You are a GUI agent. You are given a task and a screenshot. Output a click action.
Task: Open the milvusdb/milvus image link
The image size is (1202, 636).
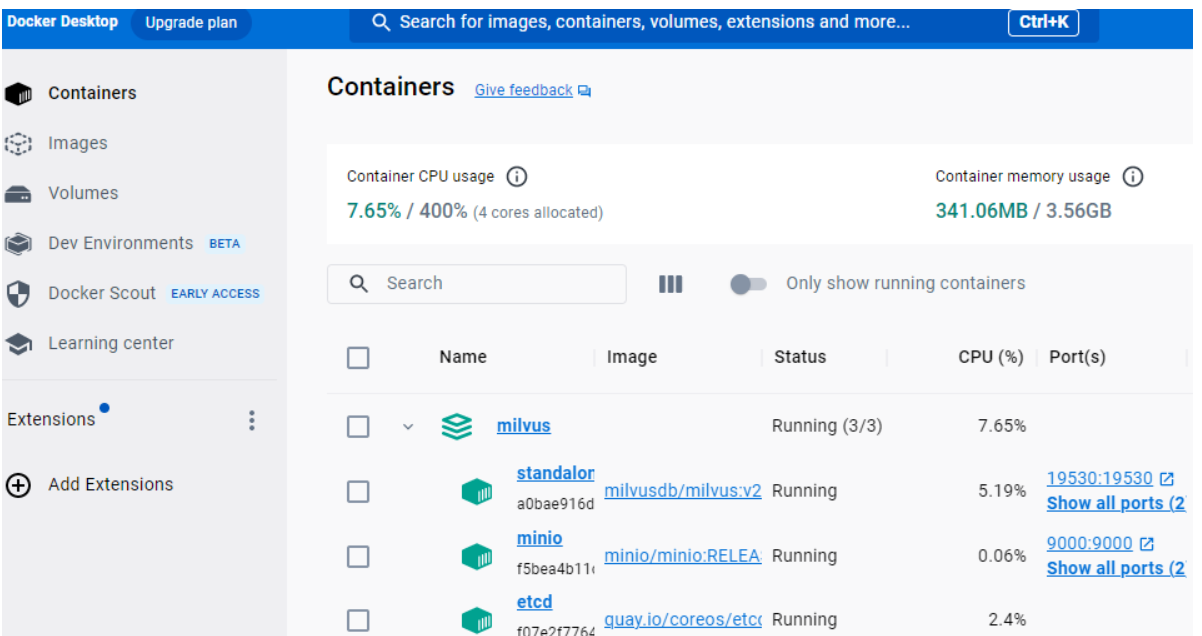point(683,491)
